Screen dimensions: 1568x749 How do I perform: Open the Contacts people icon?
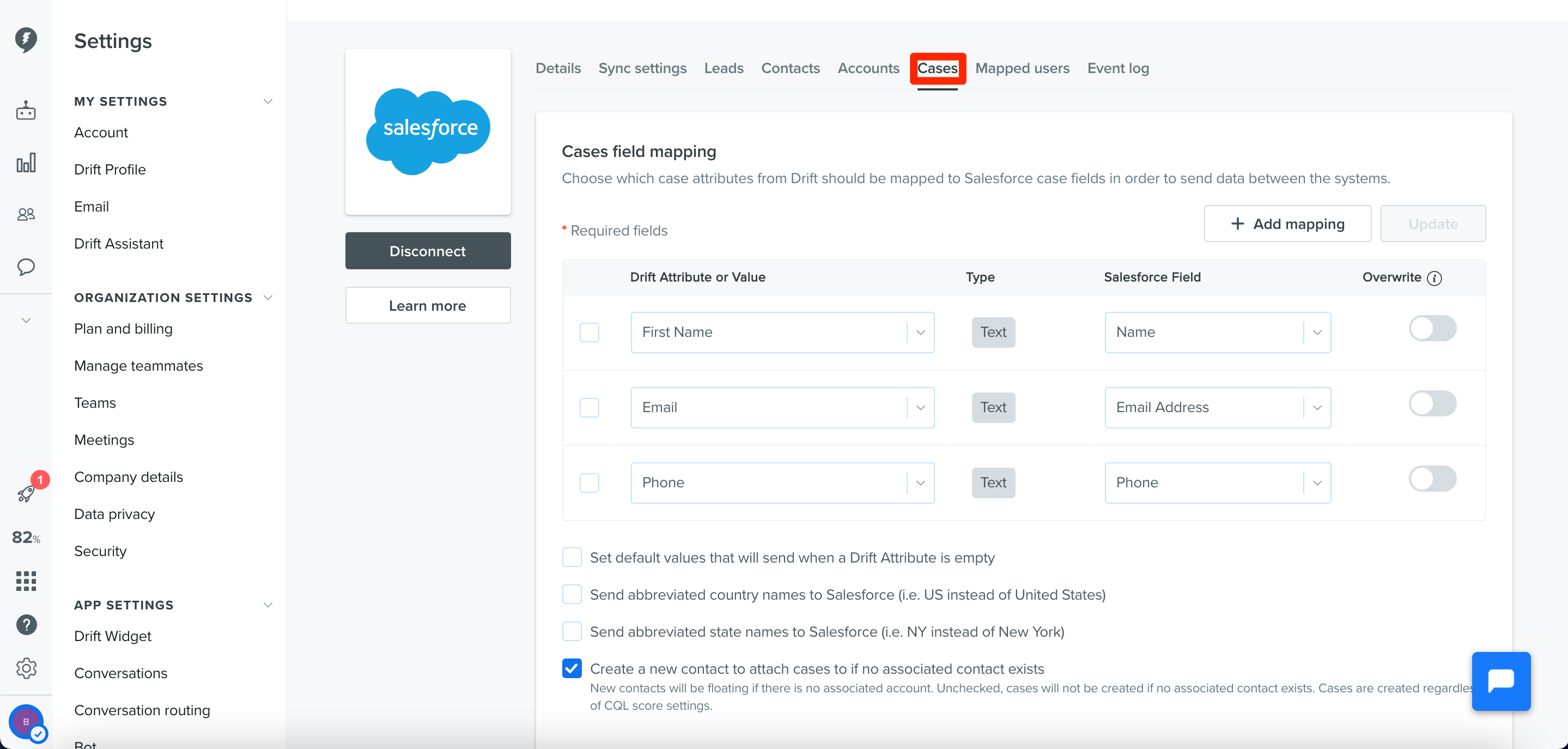(26, 214)
